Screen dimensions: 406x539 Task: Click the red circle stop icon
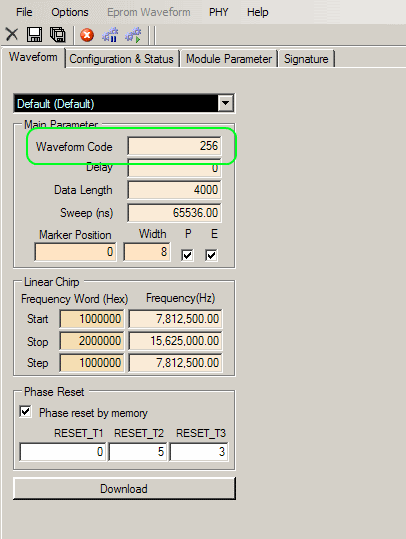click(x=87, y=35)
